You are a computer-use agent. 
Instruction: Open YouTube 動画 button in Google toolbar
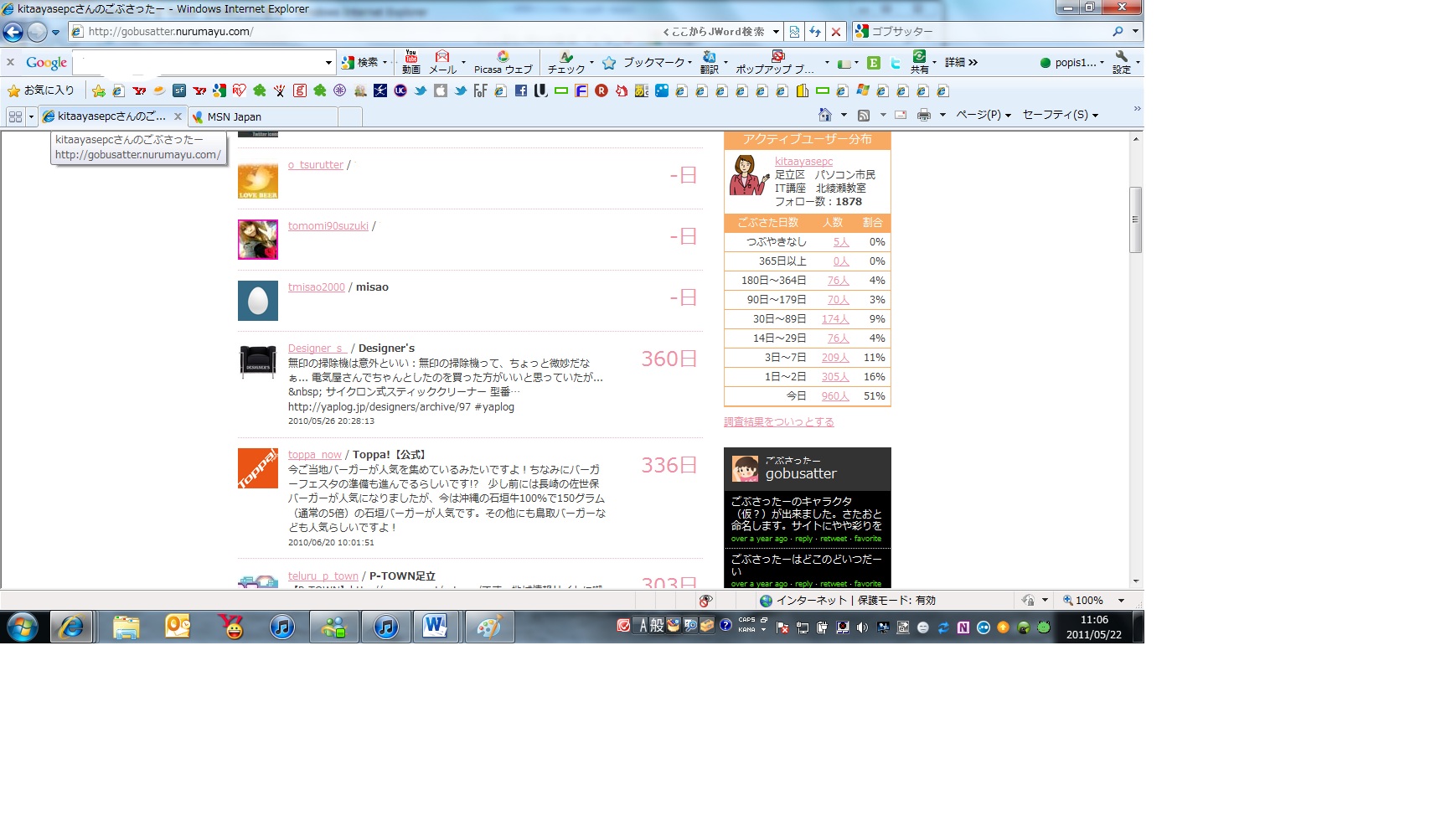pyautogui.click(x=410, y=62)
